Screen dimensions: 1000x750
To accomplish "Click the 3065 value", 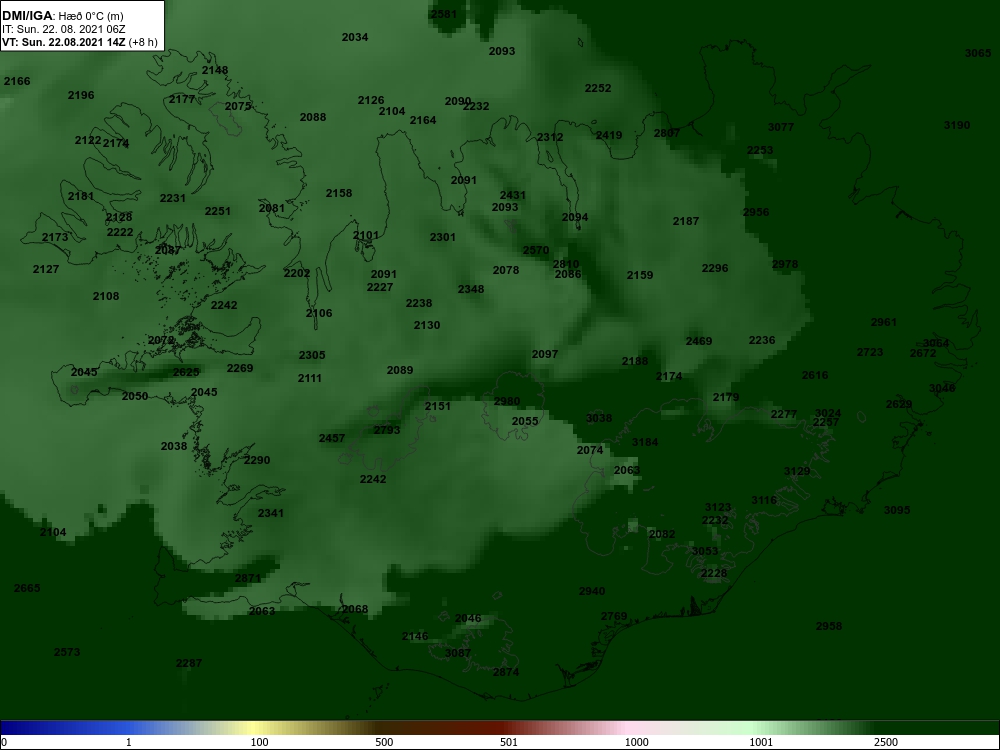I will 978,53.
